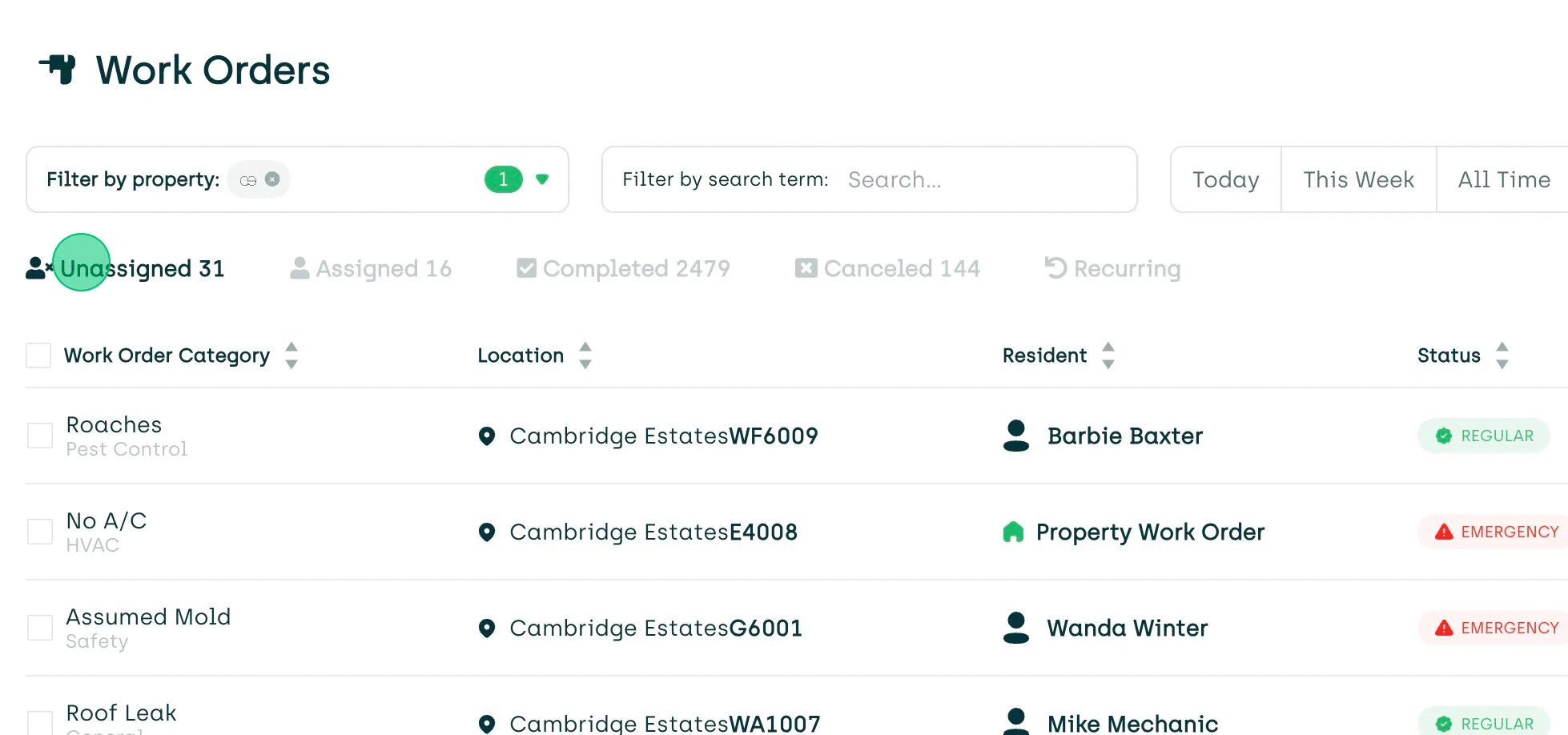Select the checkbox for the Roaches work order
This screenshot has width=1568, height=735.
(x=39, y=436)
